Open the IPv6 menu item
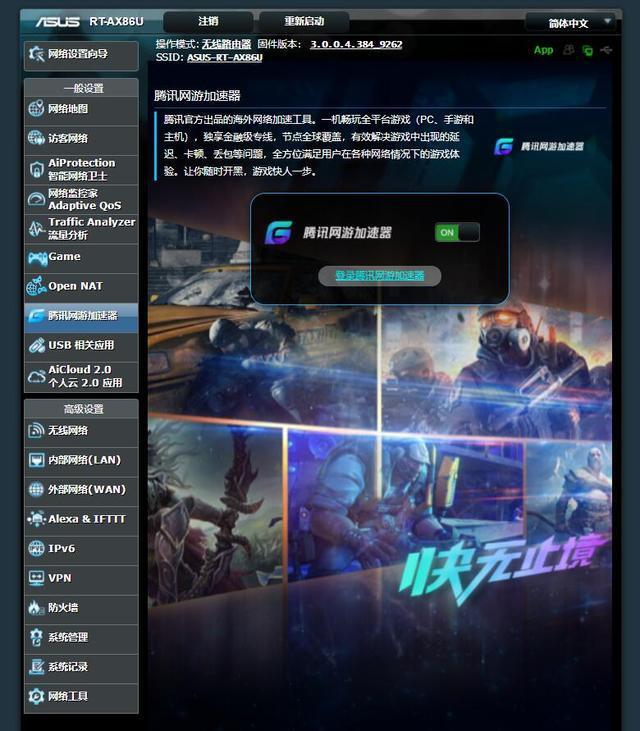Image resolution: width=640 pixels, height=731 pixels. click(x=81, y=549)
